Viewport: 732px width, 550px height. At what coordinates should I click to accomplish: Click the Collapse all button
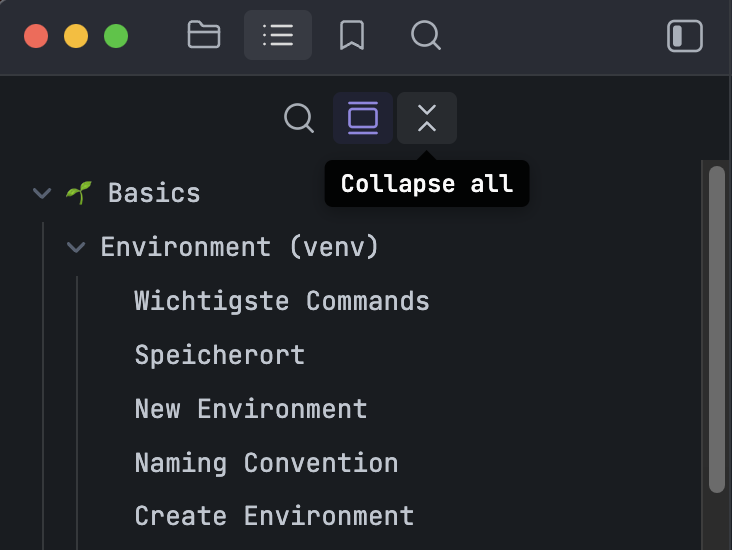[427, 118]
